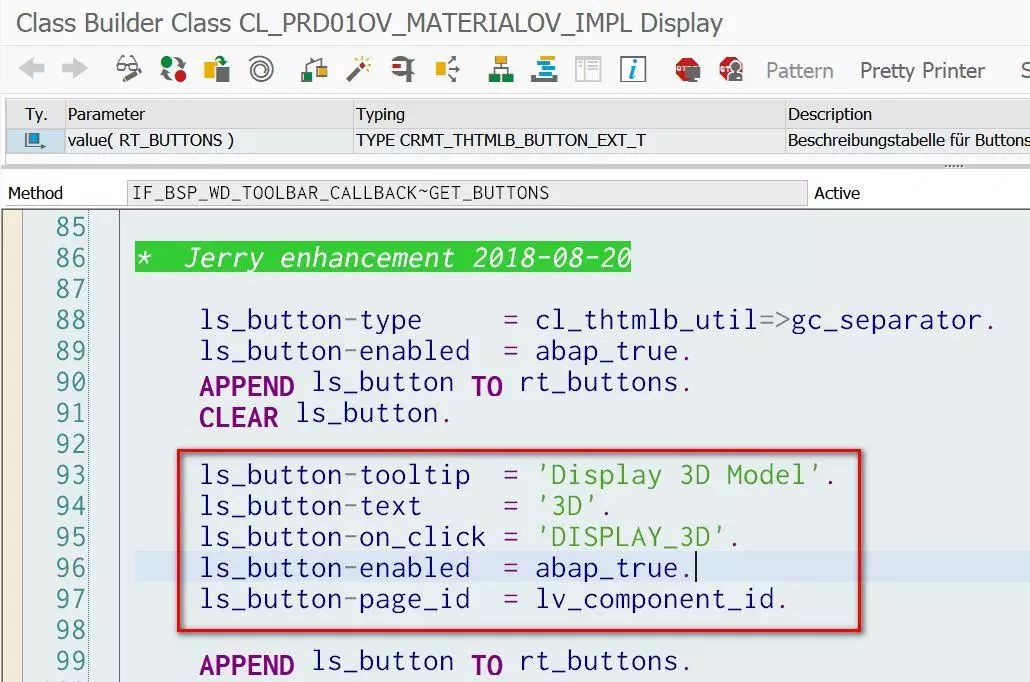1030x682 pixels.
Task: Click the Method name input field
Action: pyautogui.click(x=466, y=193)
